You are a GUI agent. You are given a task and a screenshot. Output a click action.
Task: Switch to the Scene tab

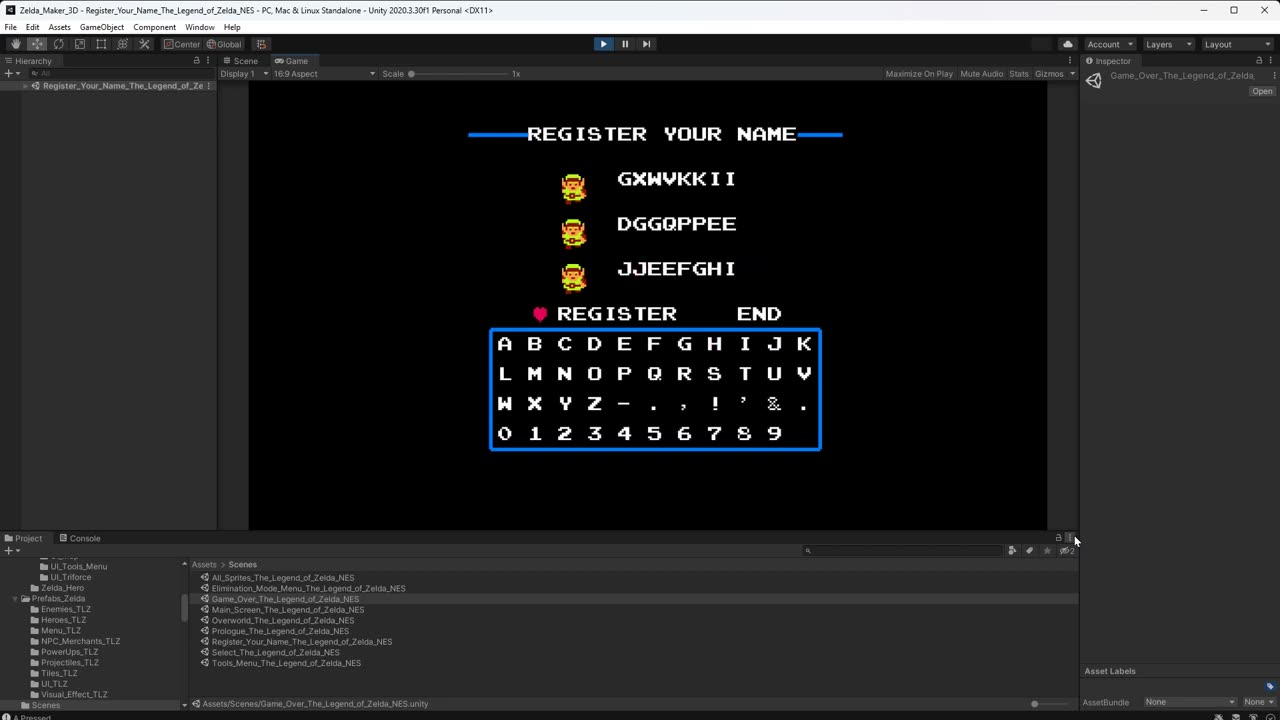coord(240,61)
